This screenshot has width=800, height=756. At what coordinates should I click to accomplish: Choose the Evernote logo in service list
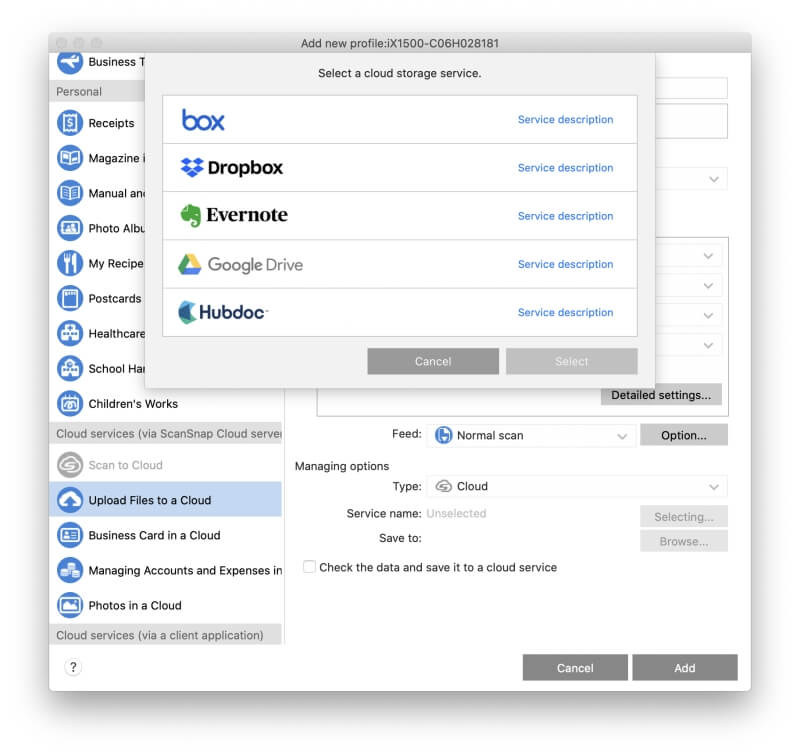(234, 215)
